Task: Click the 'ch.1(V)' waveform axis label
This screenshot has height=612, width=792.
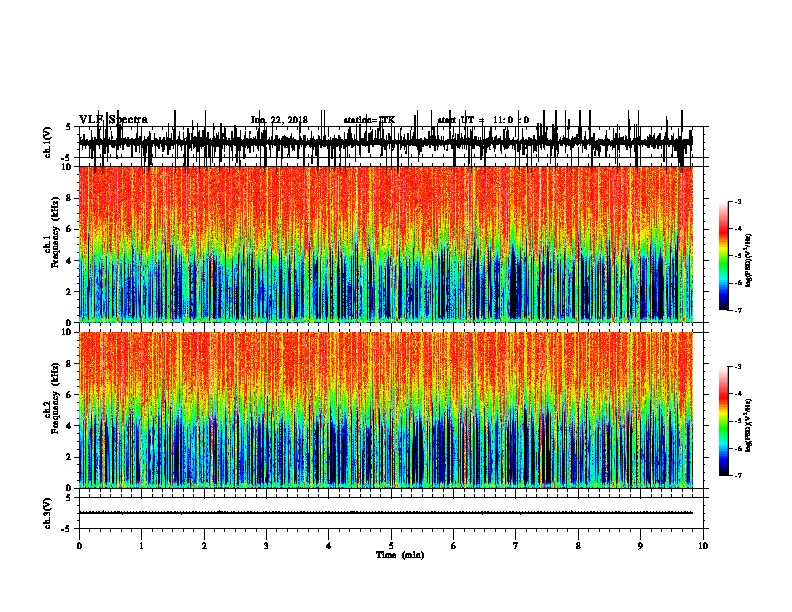Action: pos(48,142)
